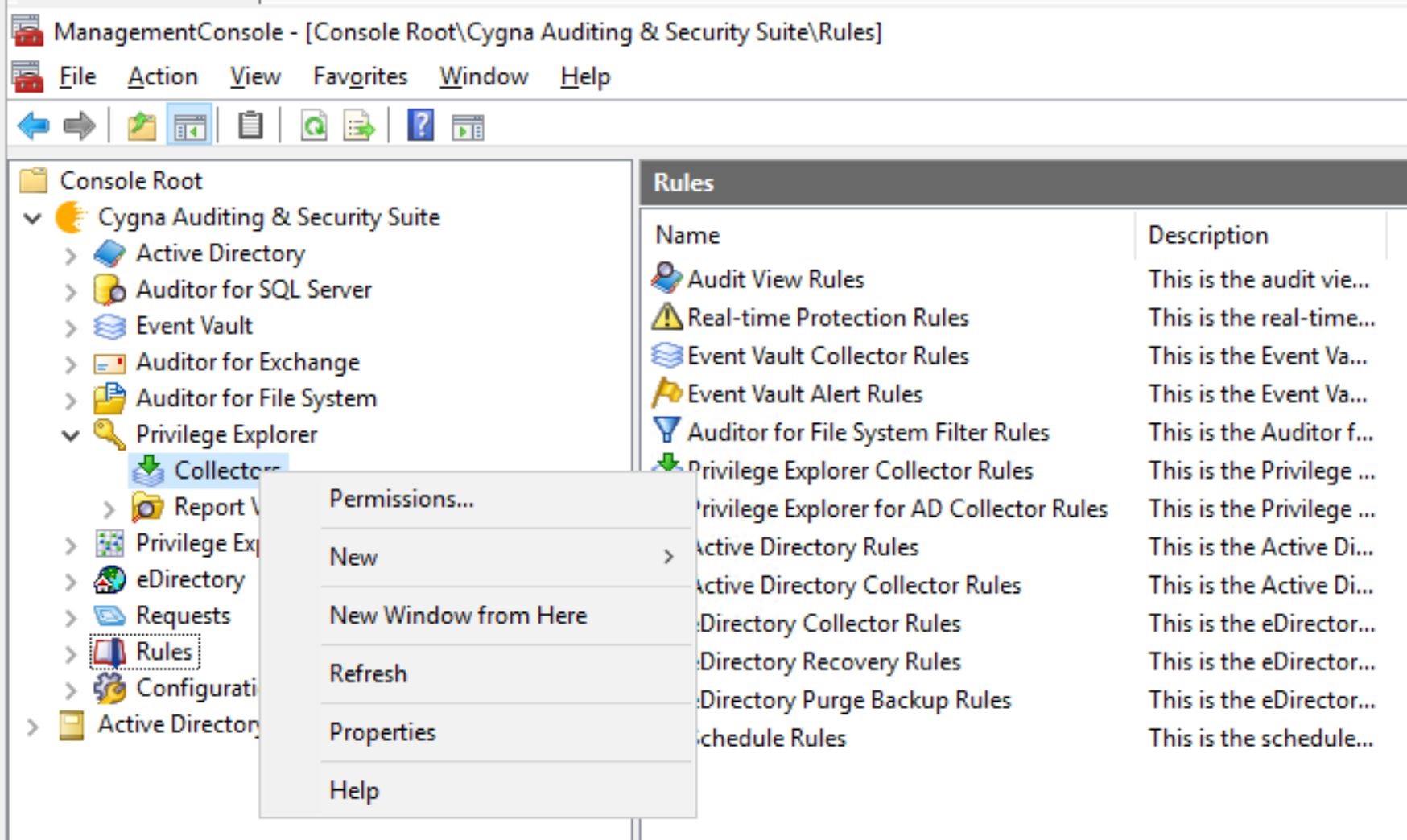Select Help in the context menu
The height and width of the screenshot is (840, 1407).
[478, 790]
